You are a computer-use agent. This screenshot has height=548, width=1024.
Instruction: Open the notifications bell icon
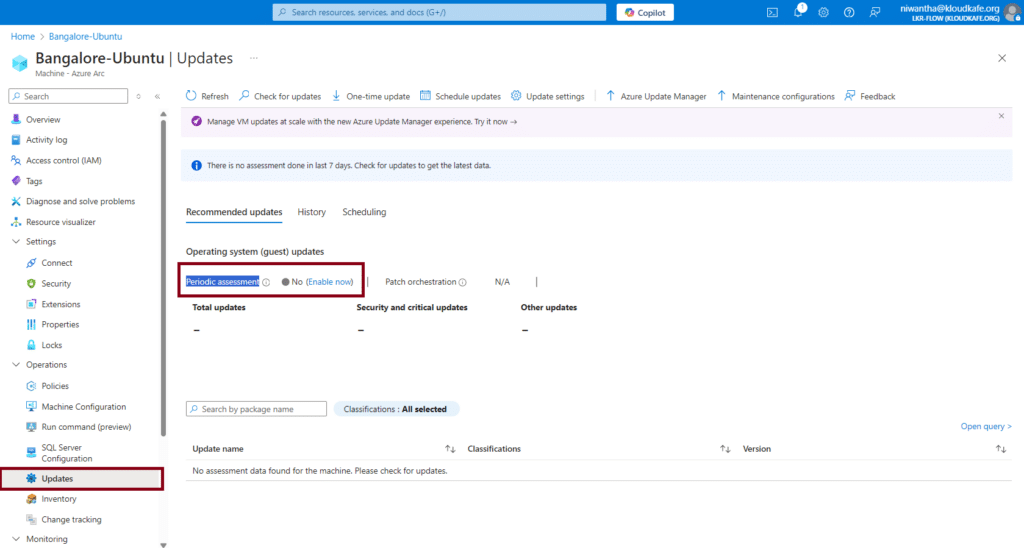tap(798, 12)
